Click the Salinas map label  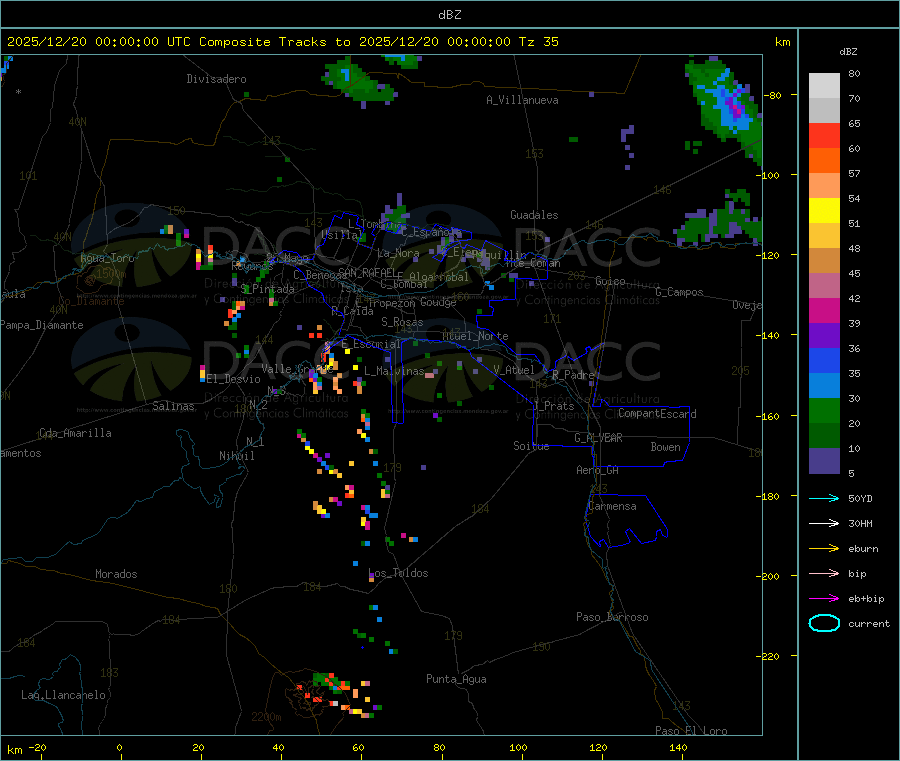(x=173, y=406)
